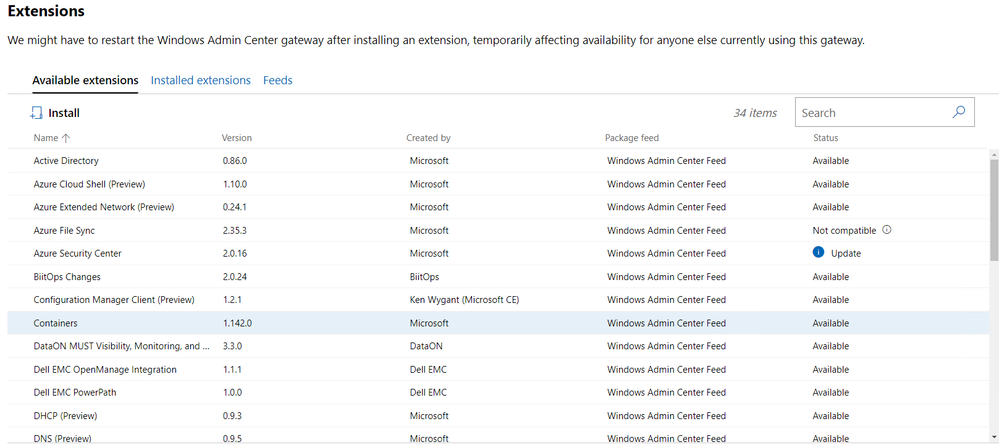Select the DHCP (Preview) row

tap(498, 415)
